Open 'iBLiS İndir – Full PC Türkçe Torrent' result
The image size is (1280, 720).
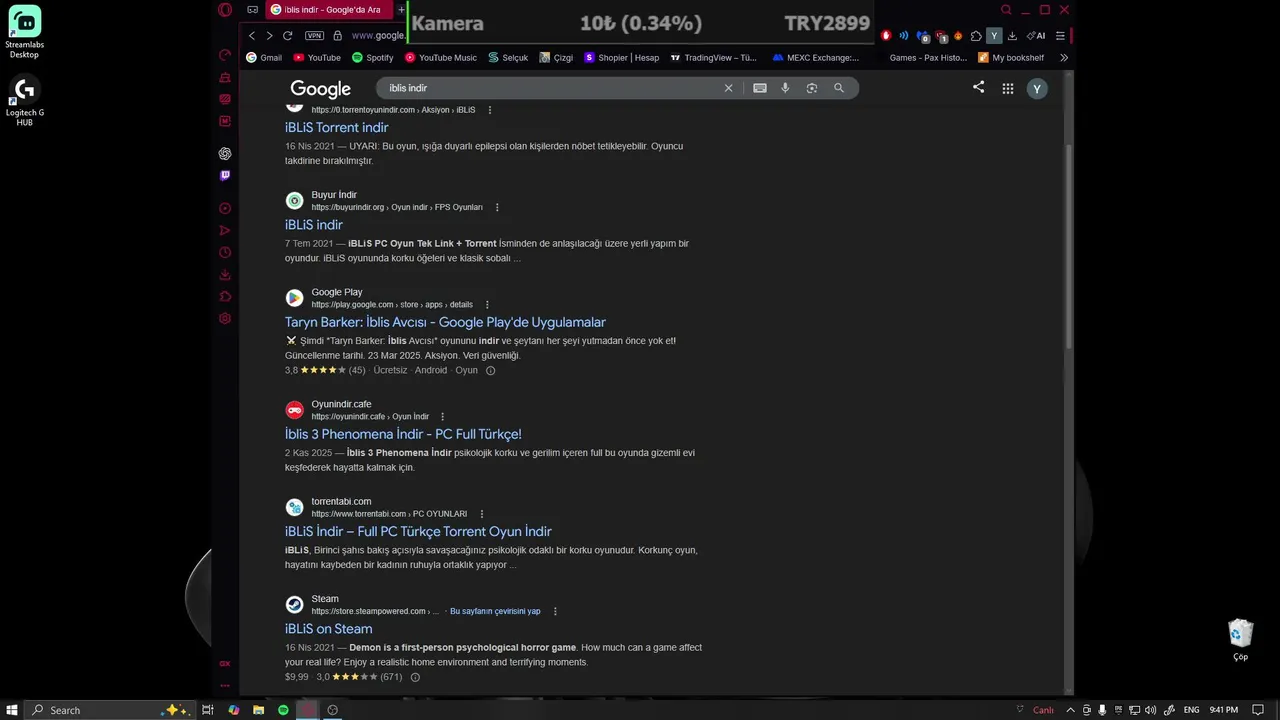[x=418, y=531]
